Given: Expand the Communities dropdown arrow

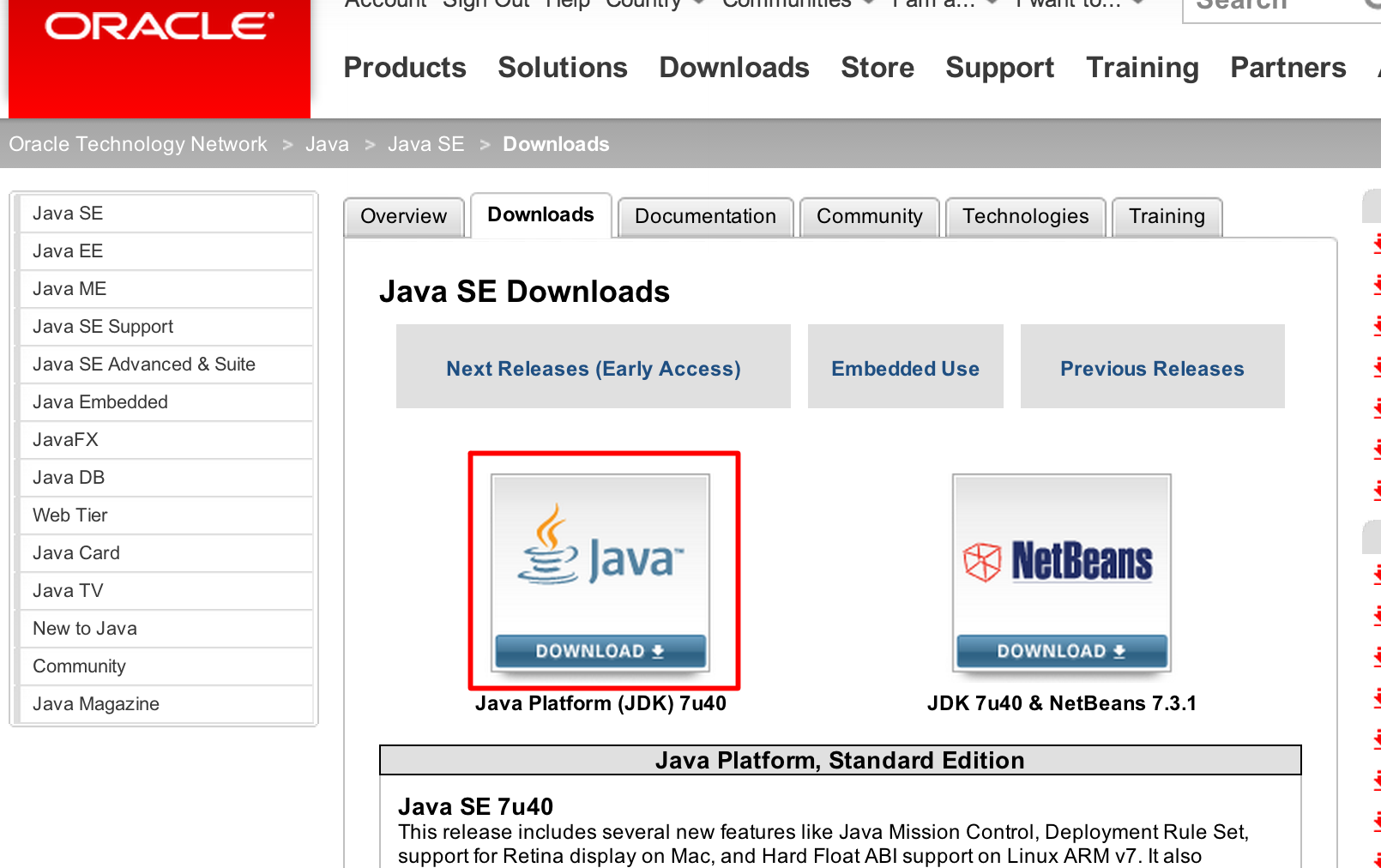Looking at the screenshot, I should [x=869, y=3].
